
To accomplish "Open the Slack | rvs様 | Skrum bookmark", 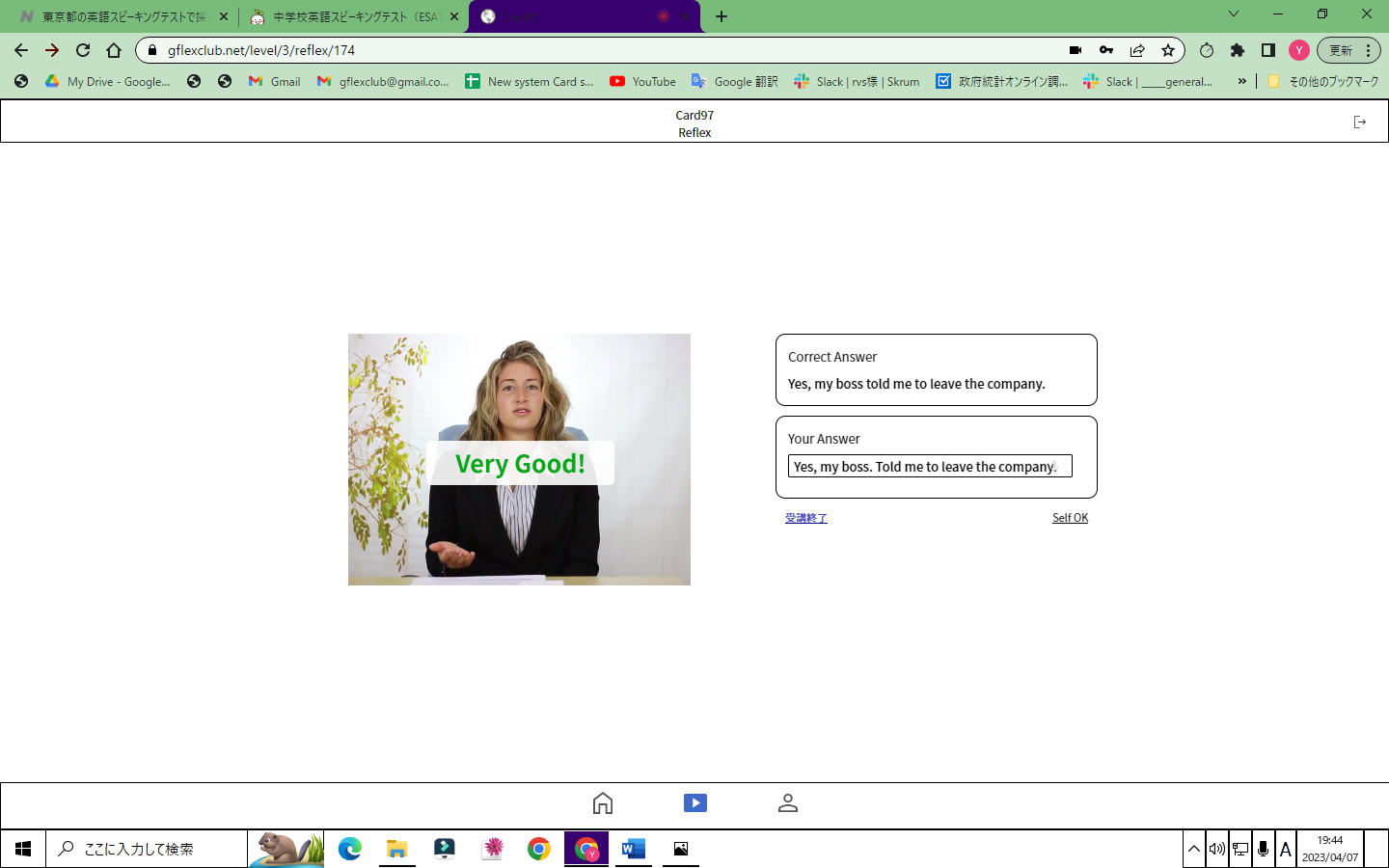I will [857, 82].
